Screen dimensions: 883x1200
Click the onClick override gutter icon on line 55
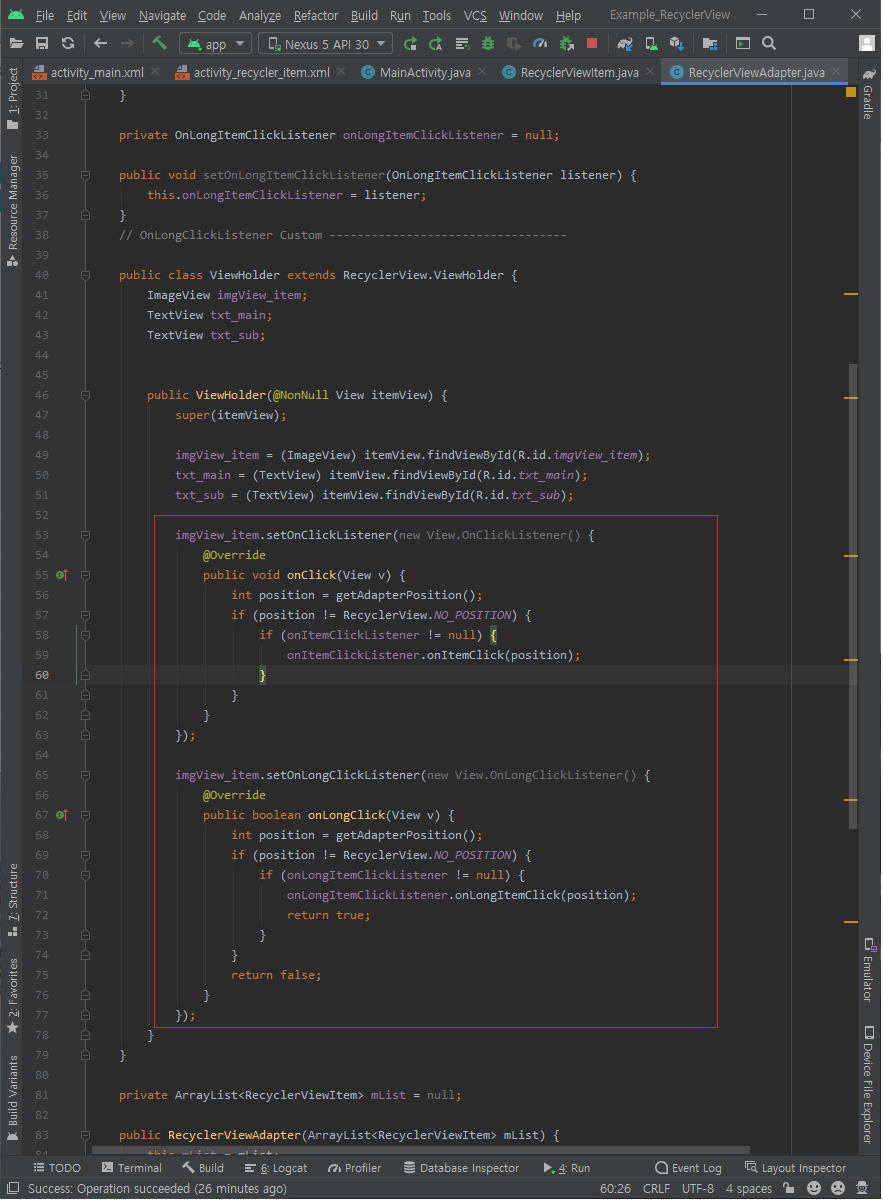61,575
